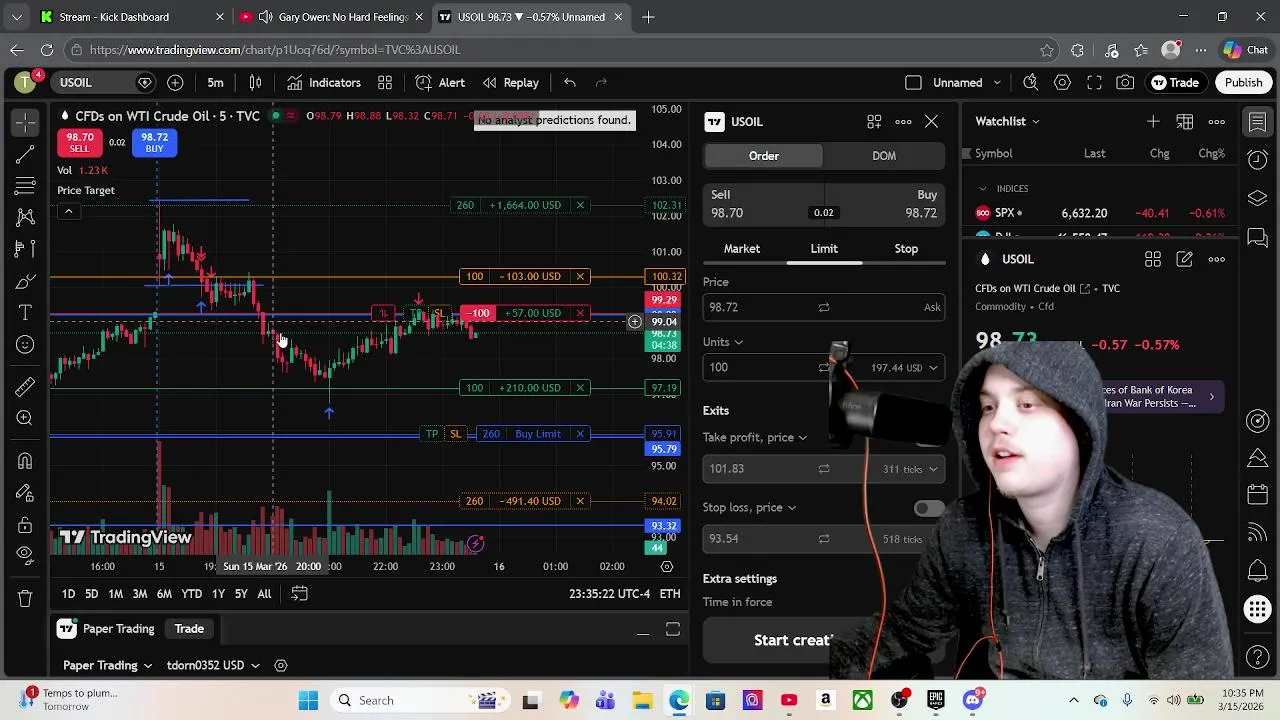The image size is (1280, 720).
Task: Switch to the DOM tab
Action: [x=884, y=156]
